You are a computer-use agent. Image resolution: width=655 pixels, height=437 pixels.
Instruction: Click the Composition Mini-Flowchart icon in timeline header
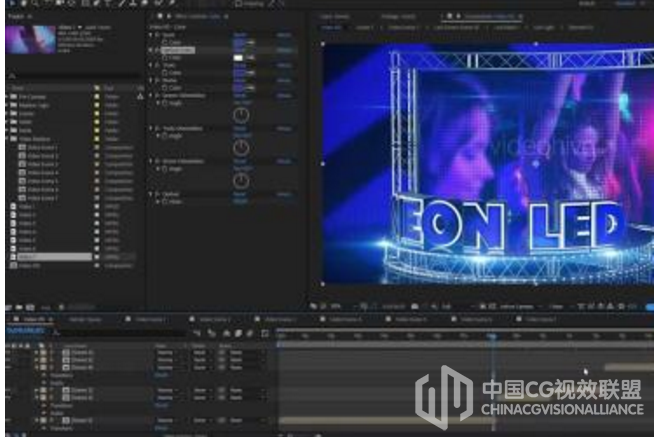pyautogui.click(x=197, y=333)
